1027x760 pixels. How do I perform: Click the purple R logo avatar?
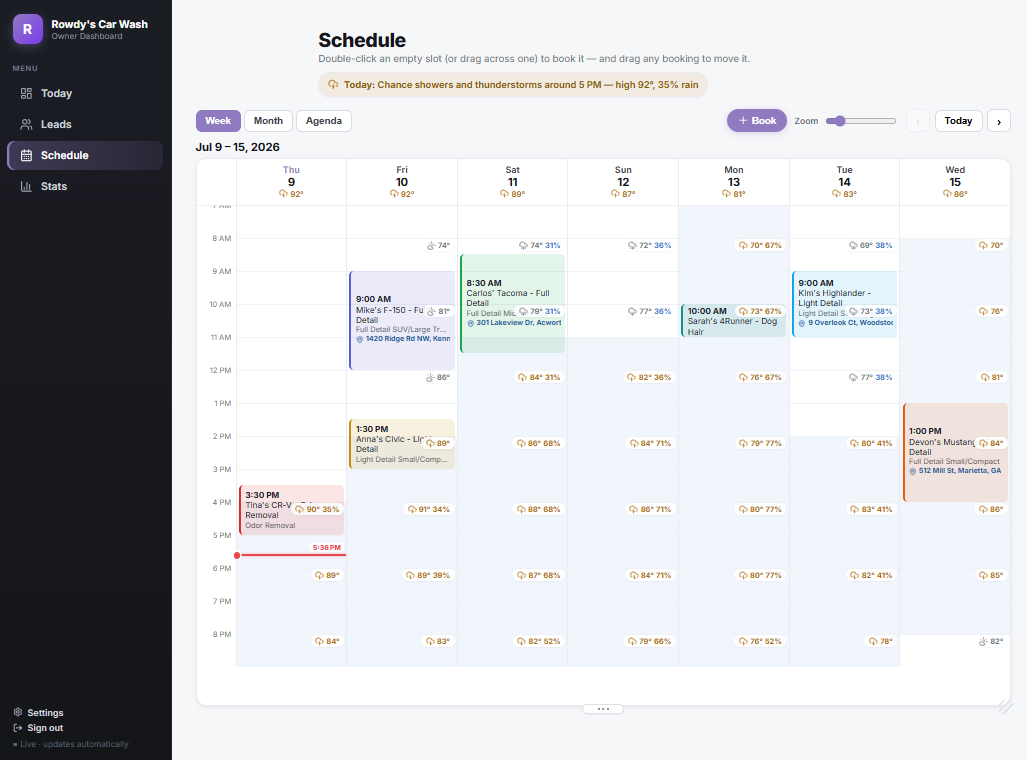point(28,29)
